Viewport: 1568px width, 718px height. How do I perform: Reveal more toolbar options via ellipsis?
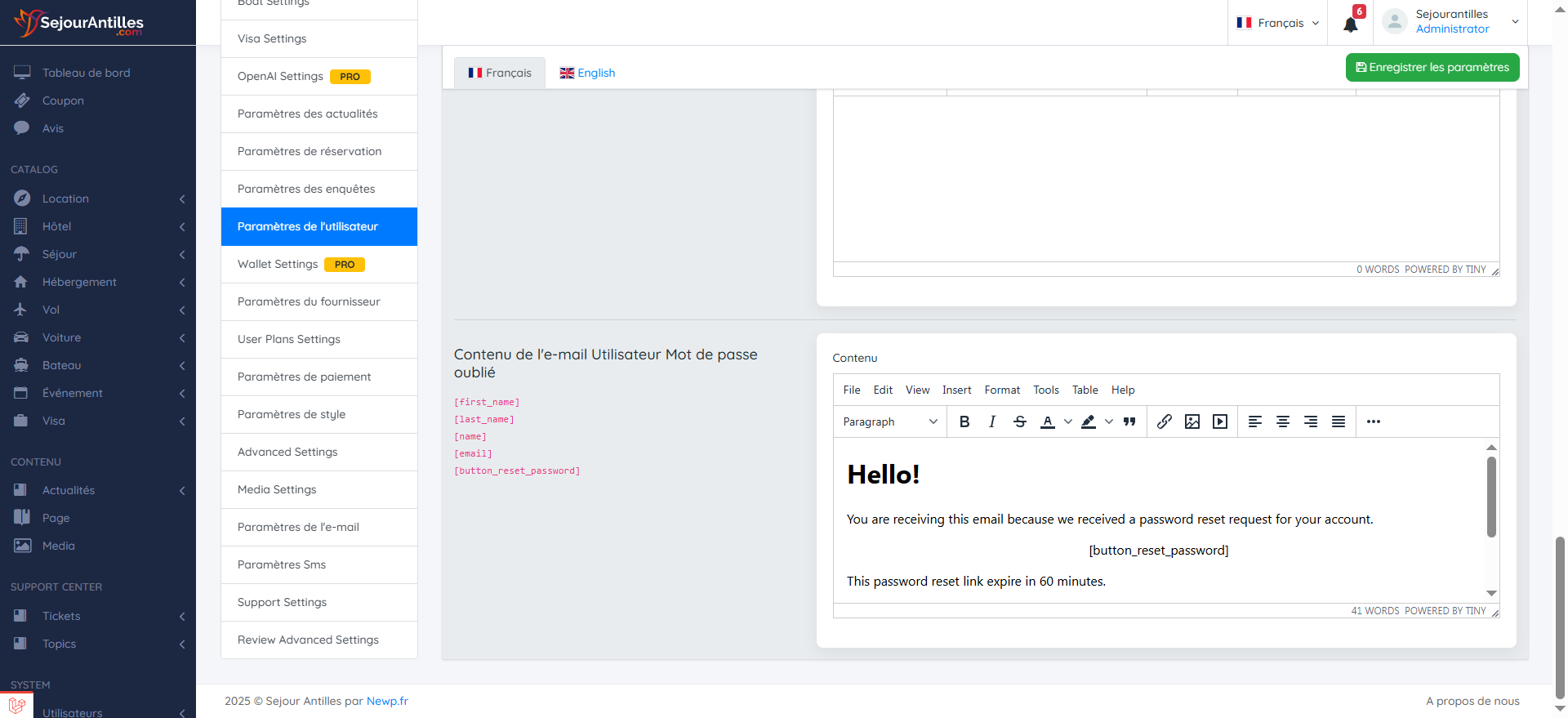click(x=1374, y=421)
